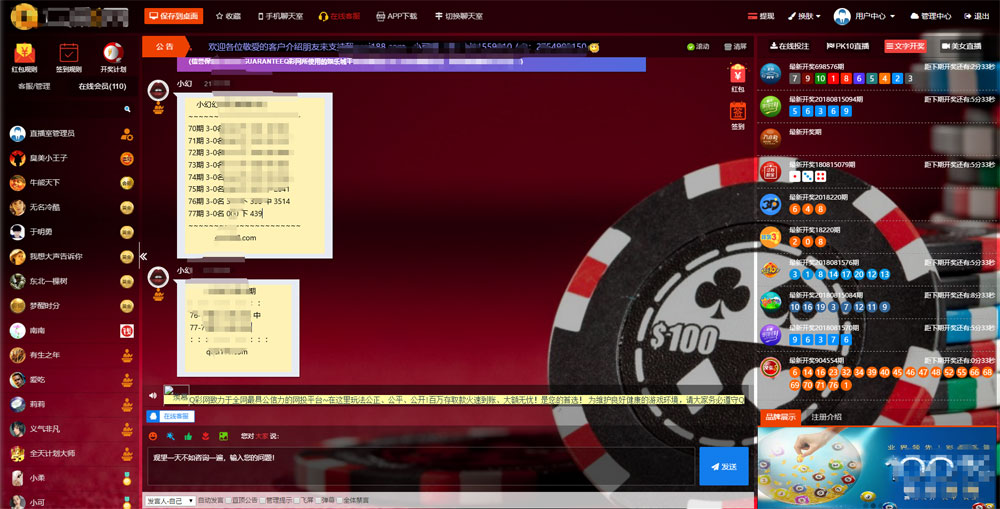Click into the chat message input box

coord(420,466)
